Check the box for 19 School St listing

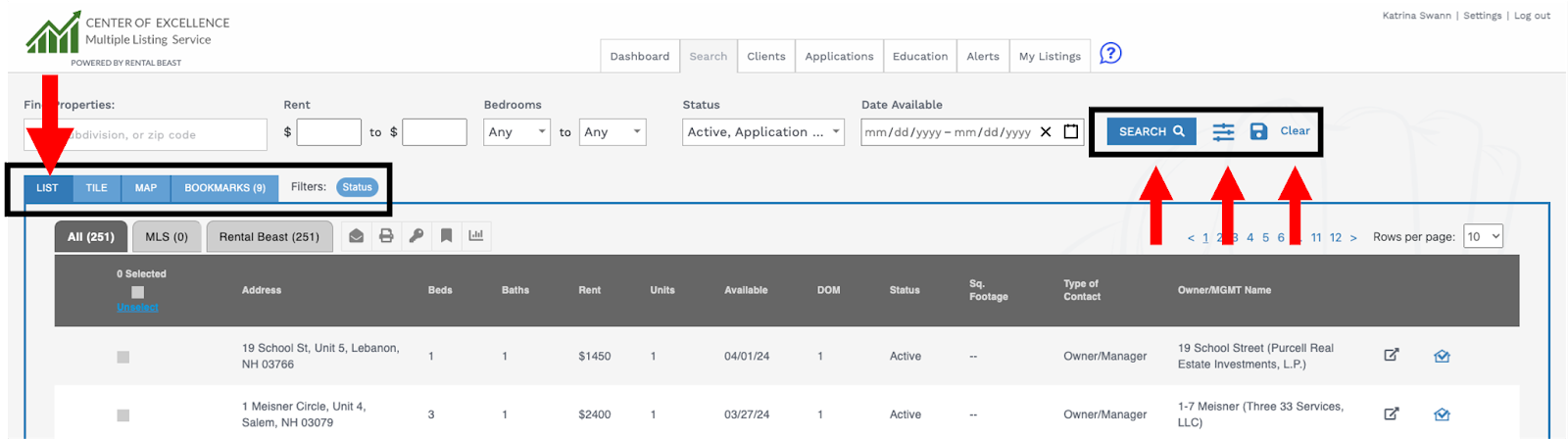123,357
